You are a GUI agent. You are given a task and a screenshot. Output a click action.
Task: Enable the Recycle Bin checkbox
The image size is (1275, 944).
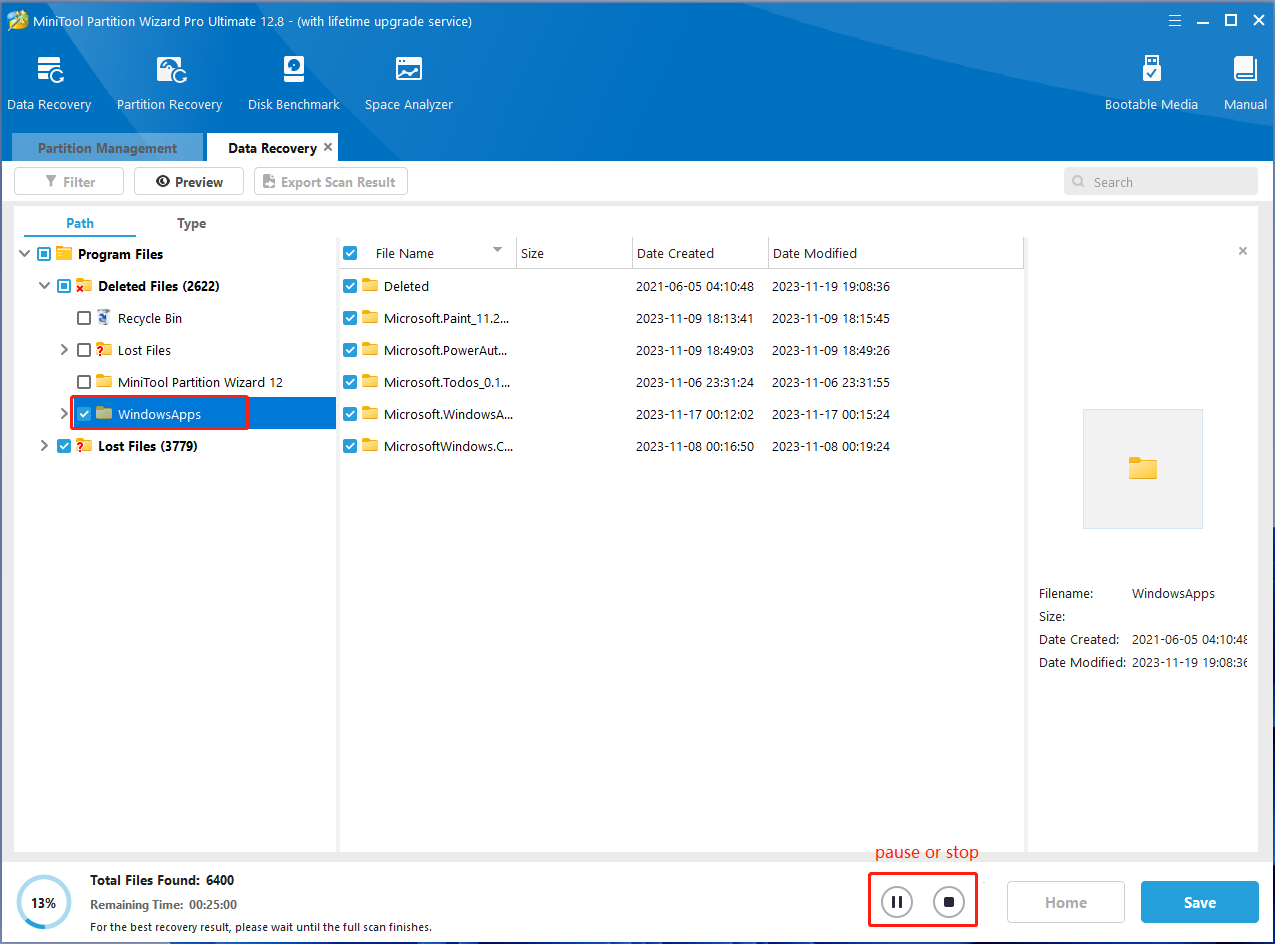(84, 317)
